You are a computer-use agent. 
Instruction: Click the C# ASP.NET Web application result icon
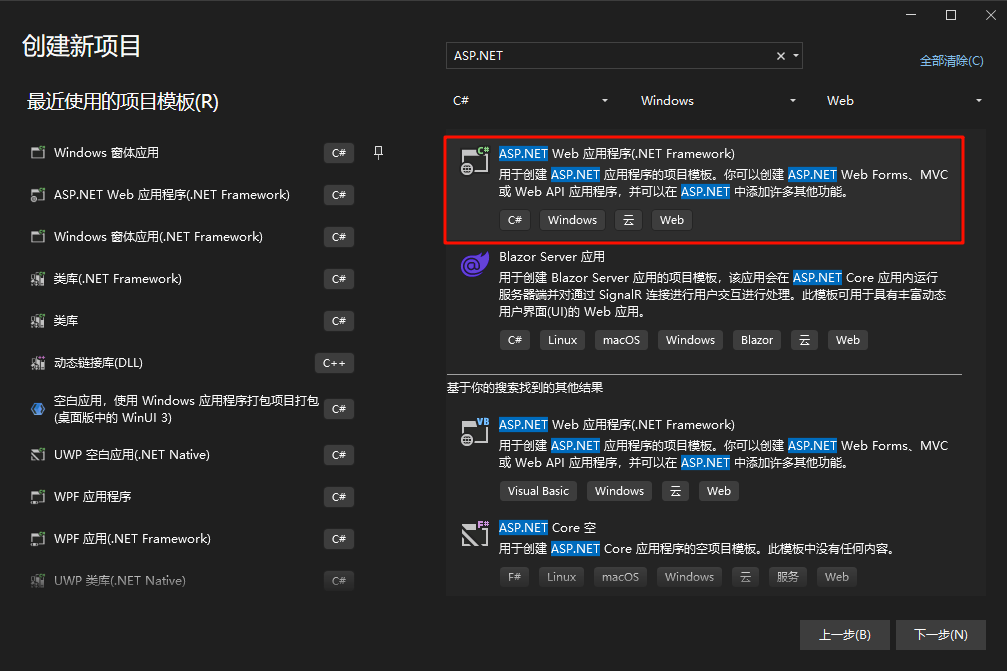coord(475,161)
